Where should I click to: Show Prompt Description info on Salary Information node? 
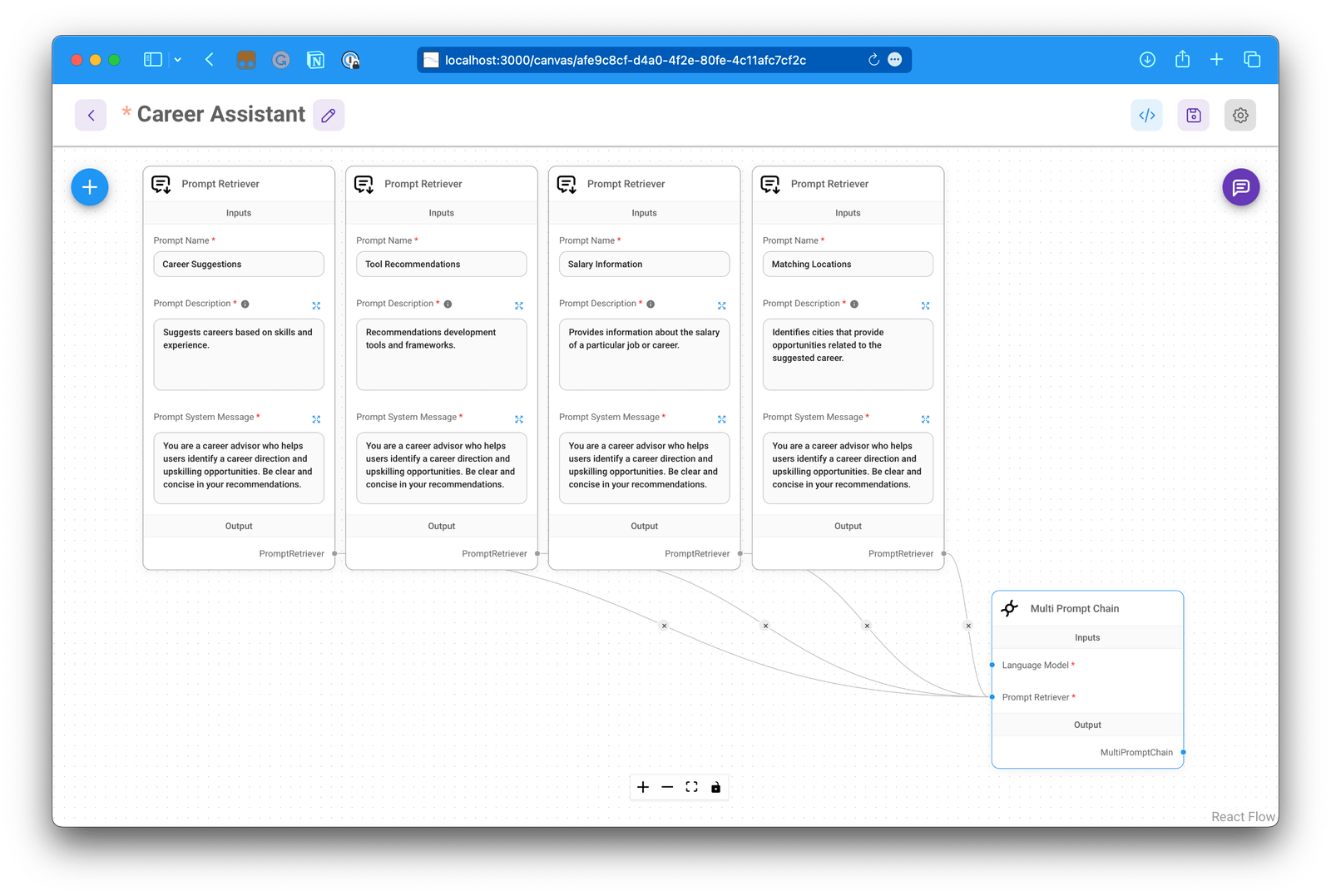point(651,304)
